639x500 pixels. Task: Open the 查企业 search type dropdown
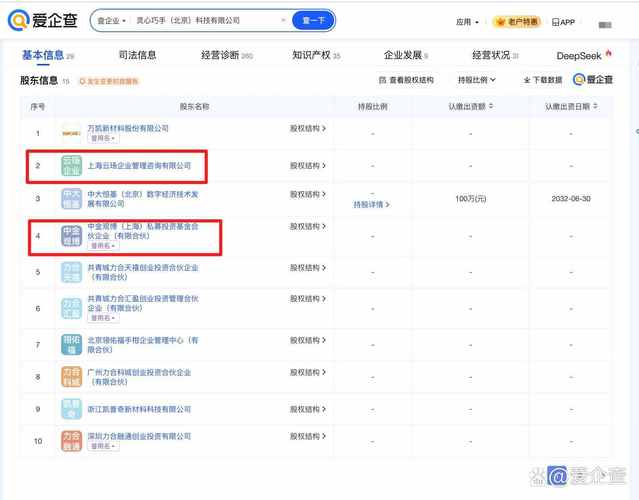click(111, 20)
